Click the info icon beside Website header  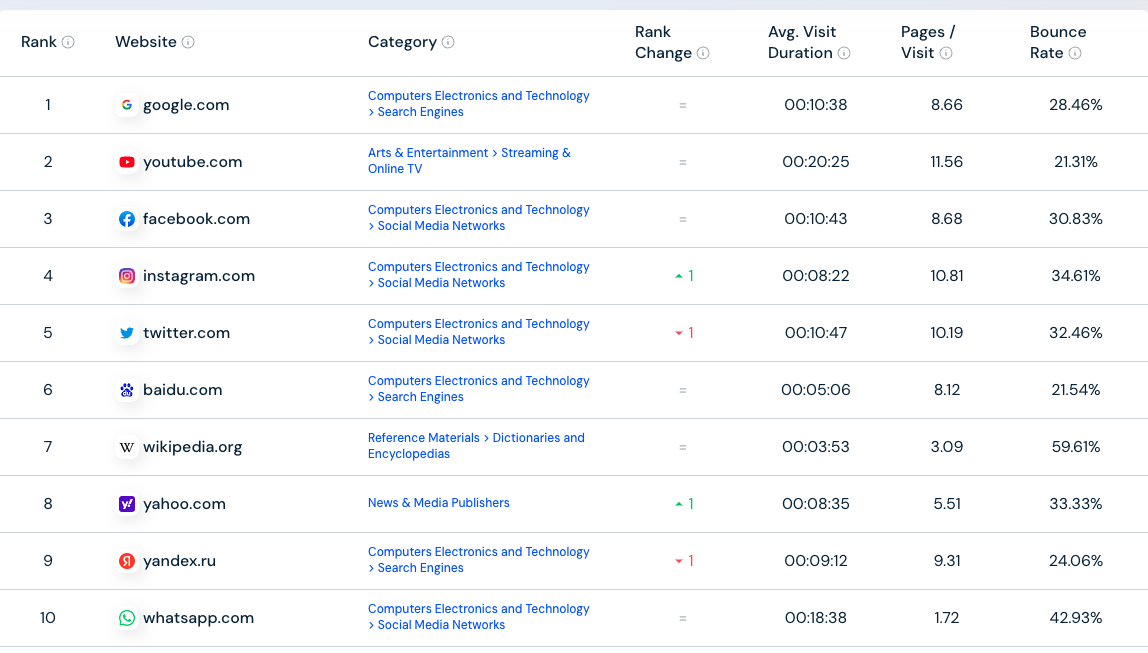pyautogui.click(x=188, y=42)
